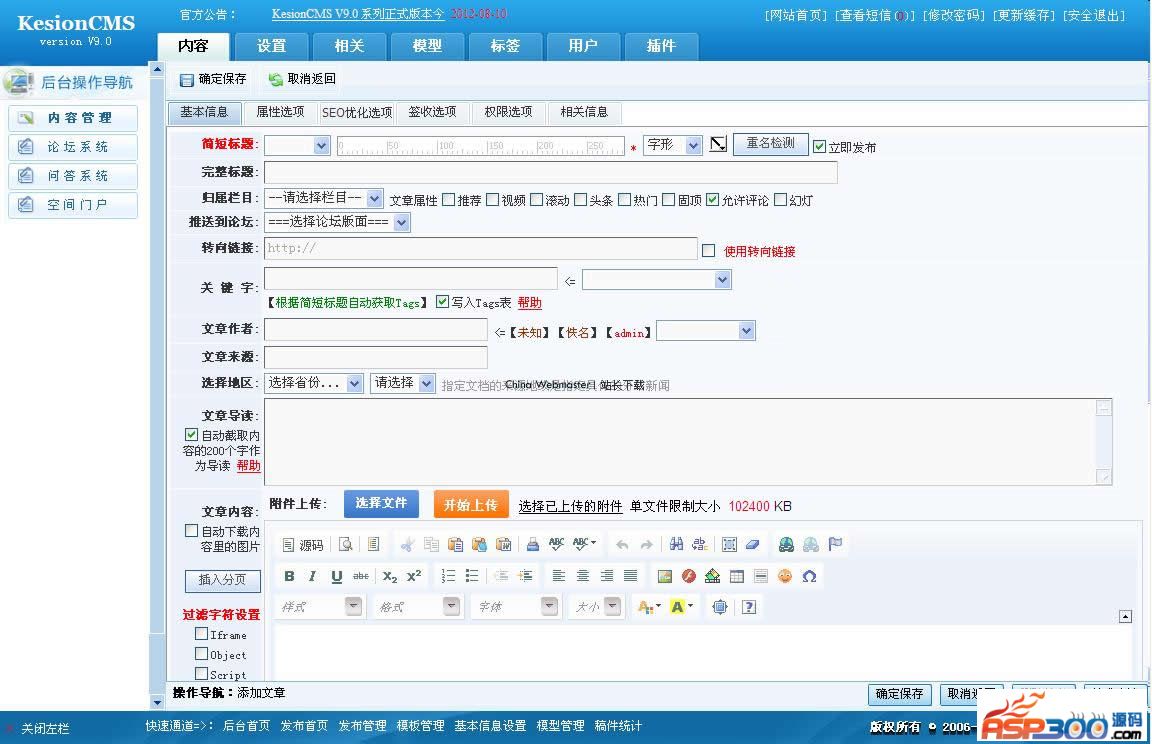Insert a numbered list
1152x744 pixels.
coord(448,576)
